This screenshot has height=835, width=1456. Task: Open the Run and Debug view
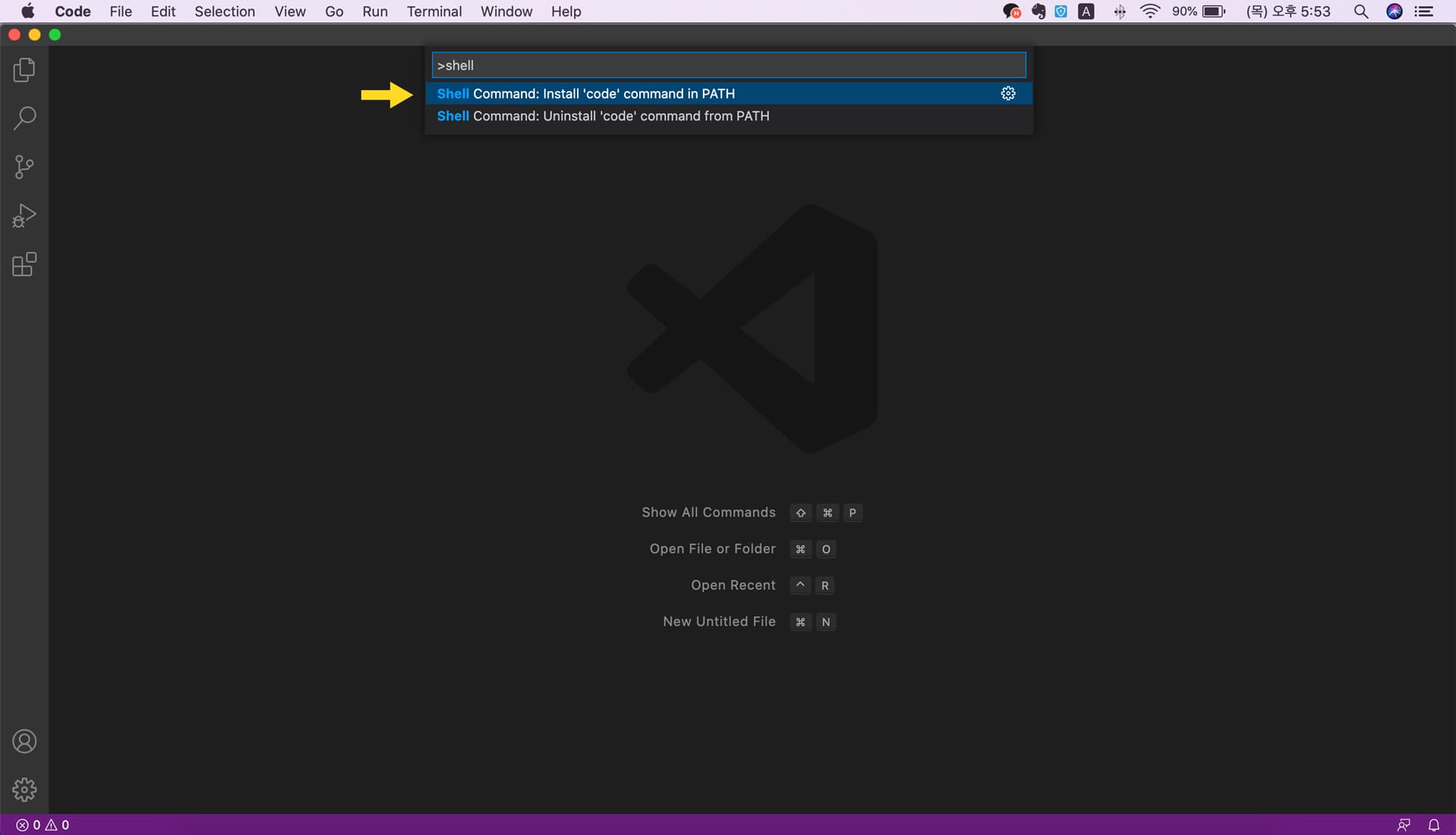coord(24,215)
